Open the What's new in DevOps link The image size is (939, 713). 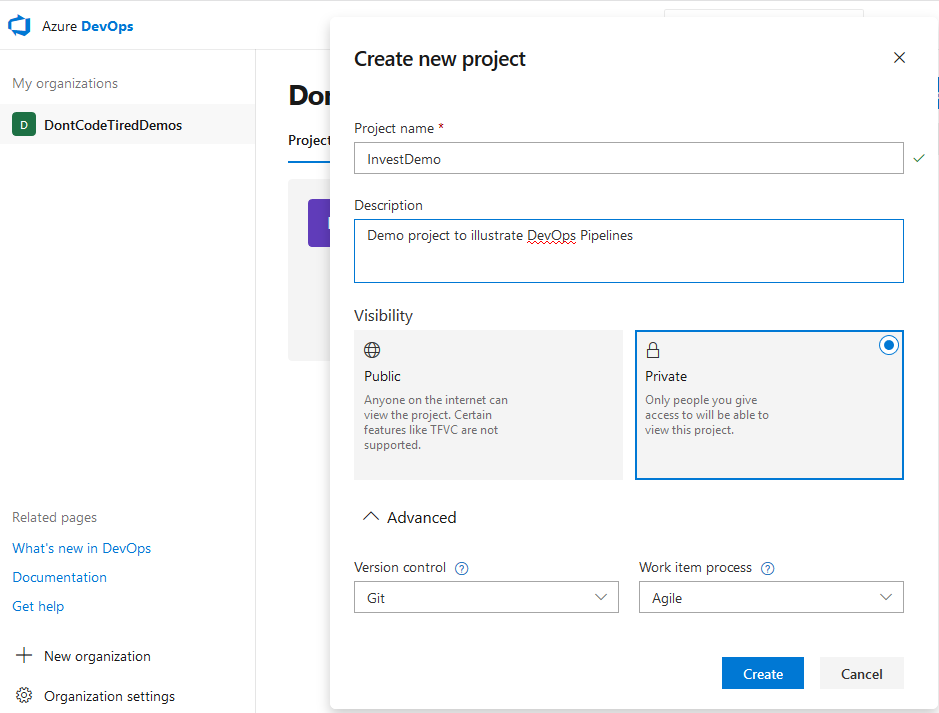(81, 548)
